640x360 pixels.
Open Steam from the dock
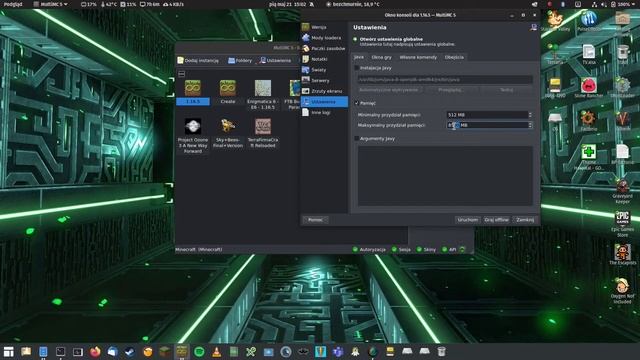tap(130, 351)
